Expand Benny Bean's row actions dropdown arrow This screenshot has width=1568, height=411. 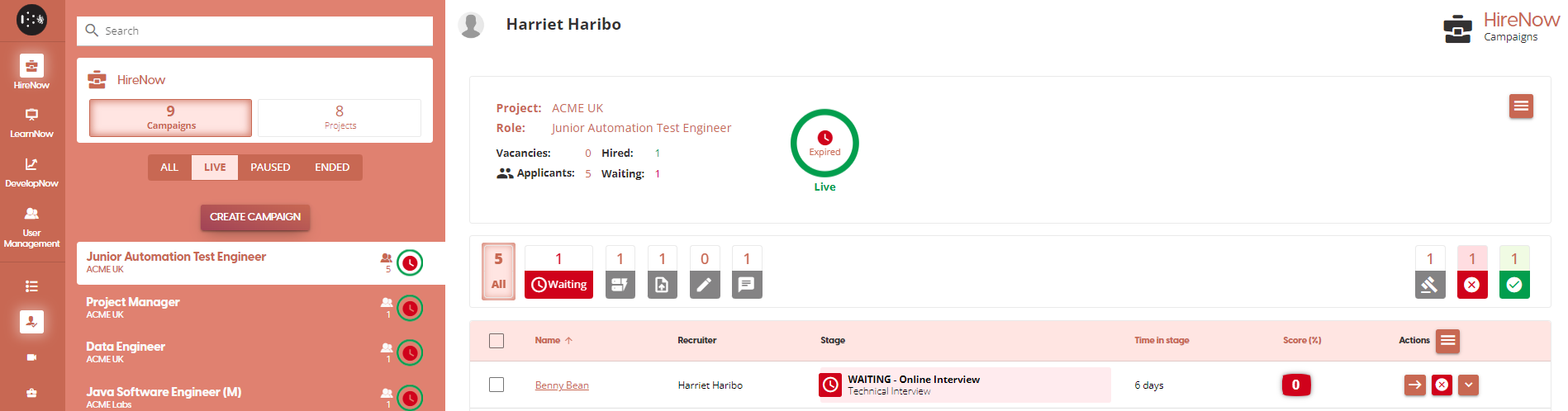pos(1468,385)
